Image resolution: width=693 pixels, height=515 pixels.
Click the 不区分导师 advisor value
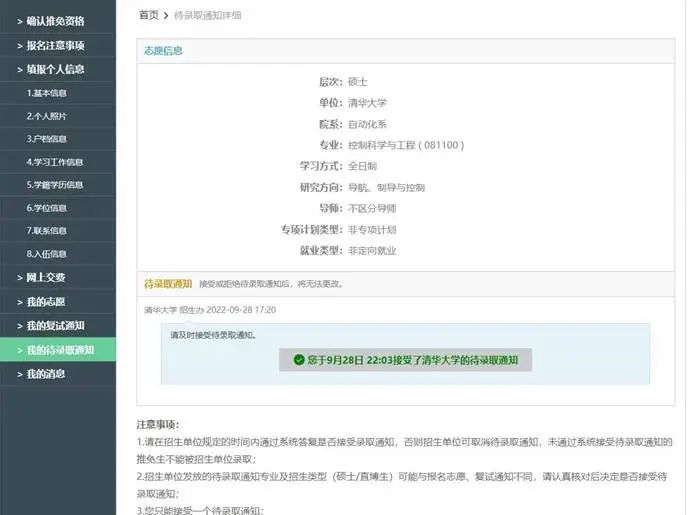click(372, 209)
